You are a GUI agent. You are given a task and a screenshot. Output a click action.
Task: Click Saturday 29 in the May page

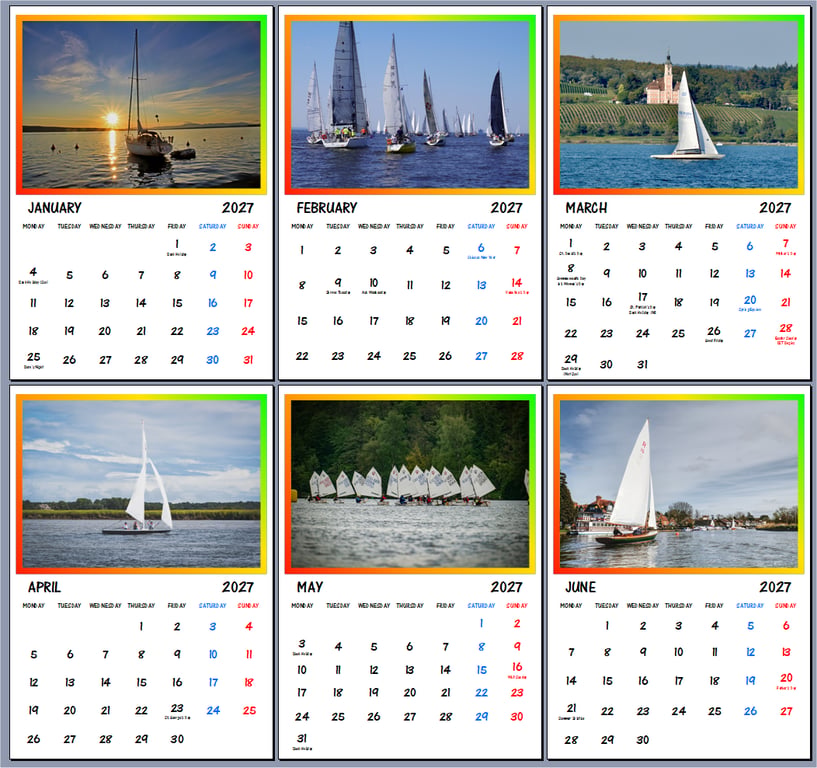[481, 716]
